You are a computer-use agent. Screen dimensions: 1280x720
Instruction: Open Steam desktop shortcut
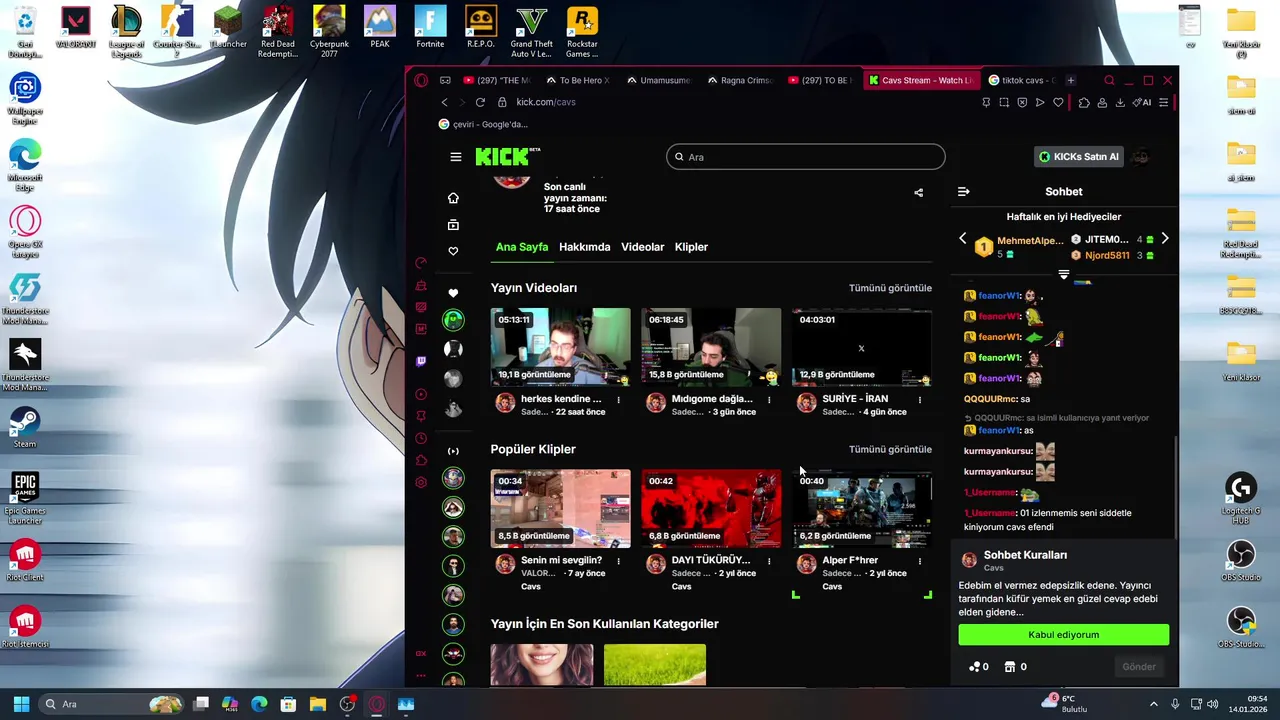(x=25, y=427)
